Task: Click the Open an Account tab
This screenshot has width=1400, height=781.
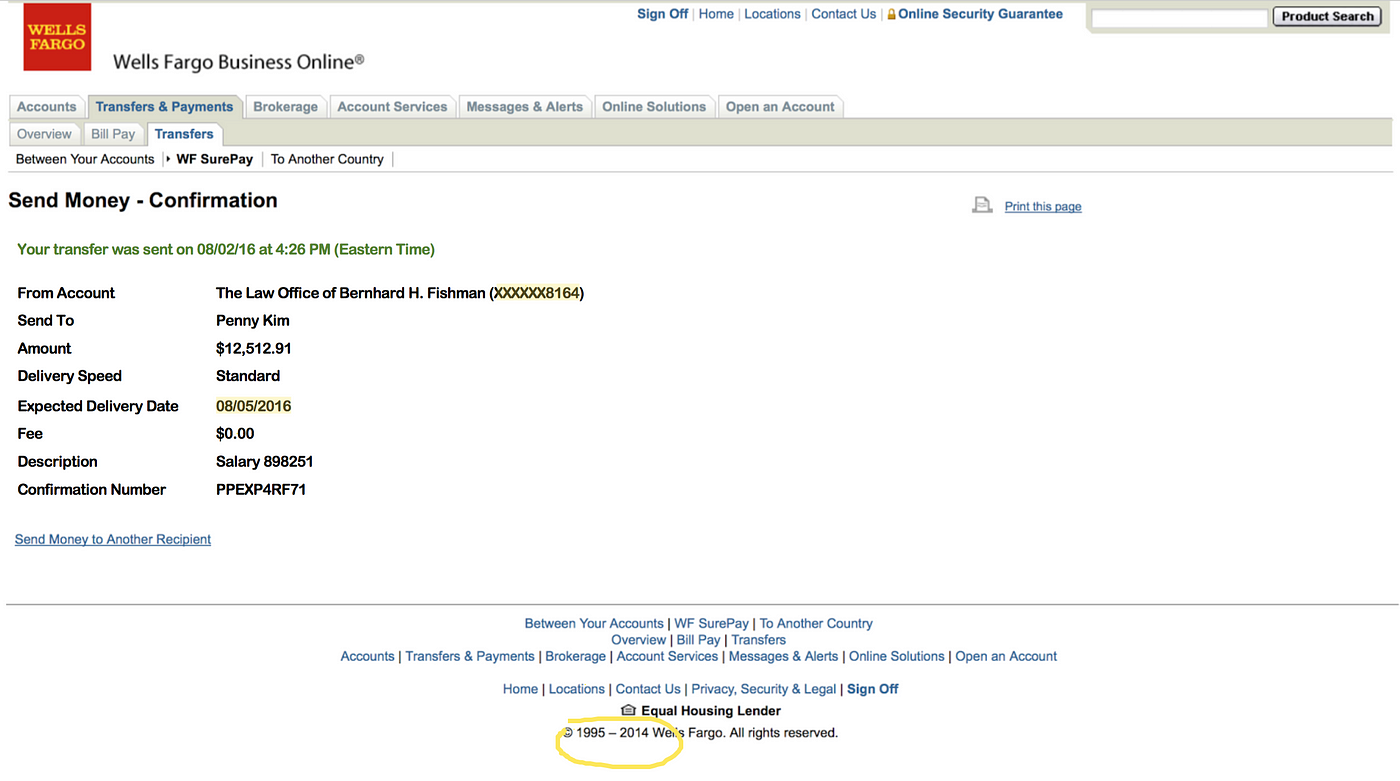Action: 780,107
